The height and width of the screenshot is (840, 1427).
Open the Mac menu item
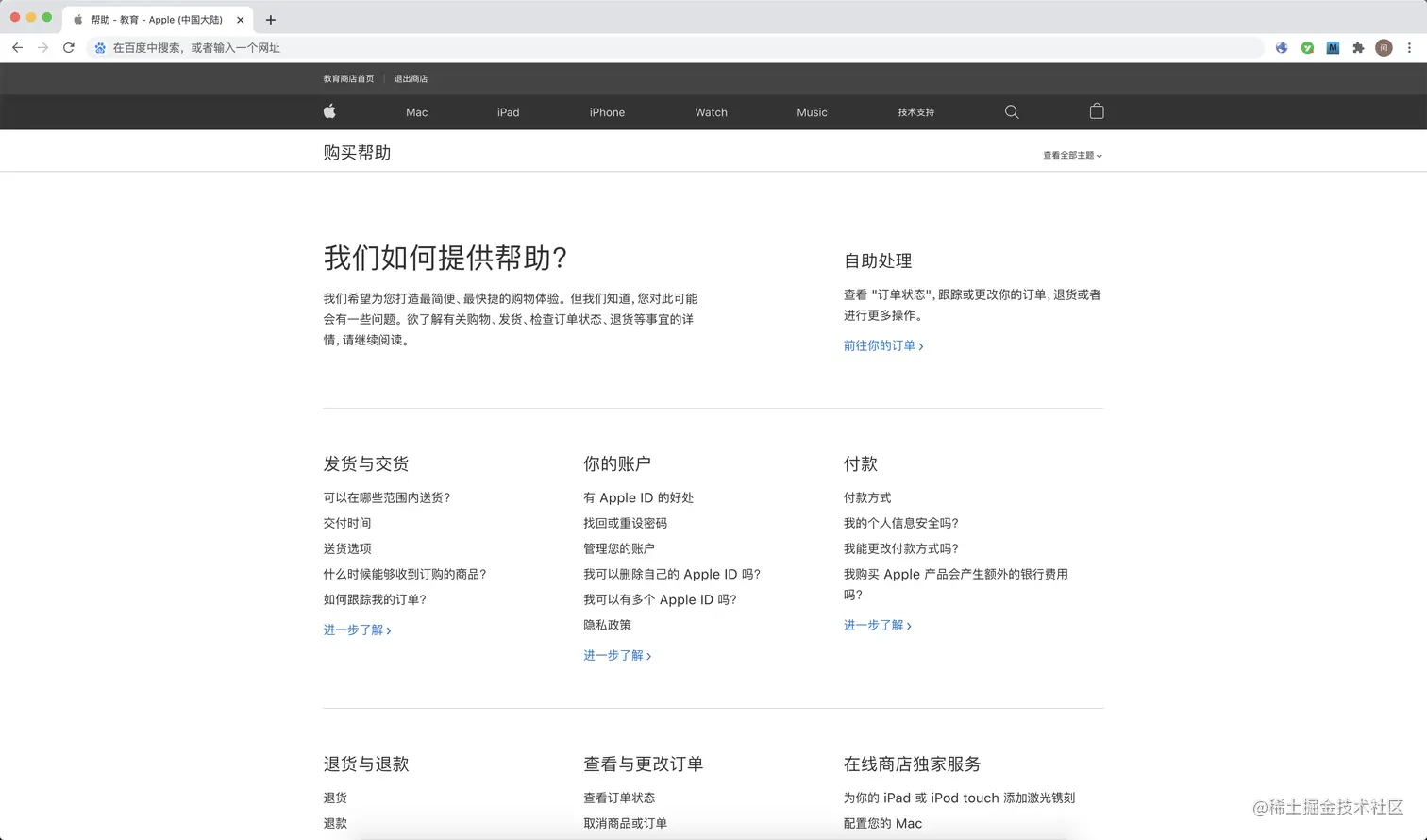point(417,112)
